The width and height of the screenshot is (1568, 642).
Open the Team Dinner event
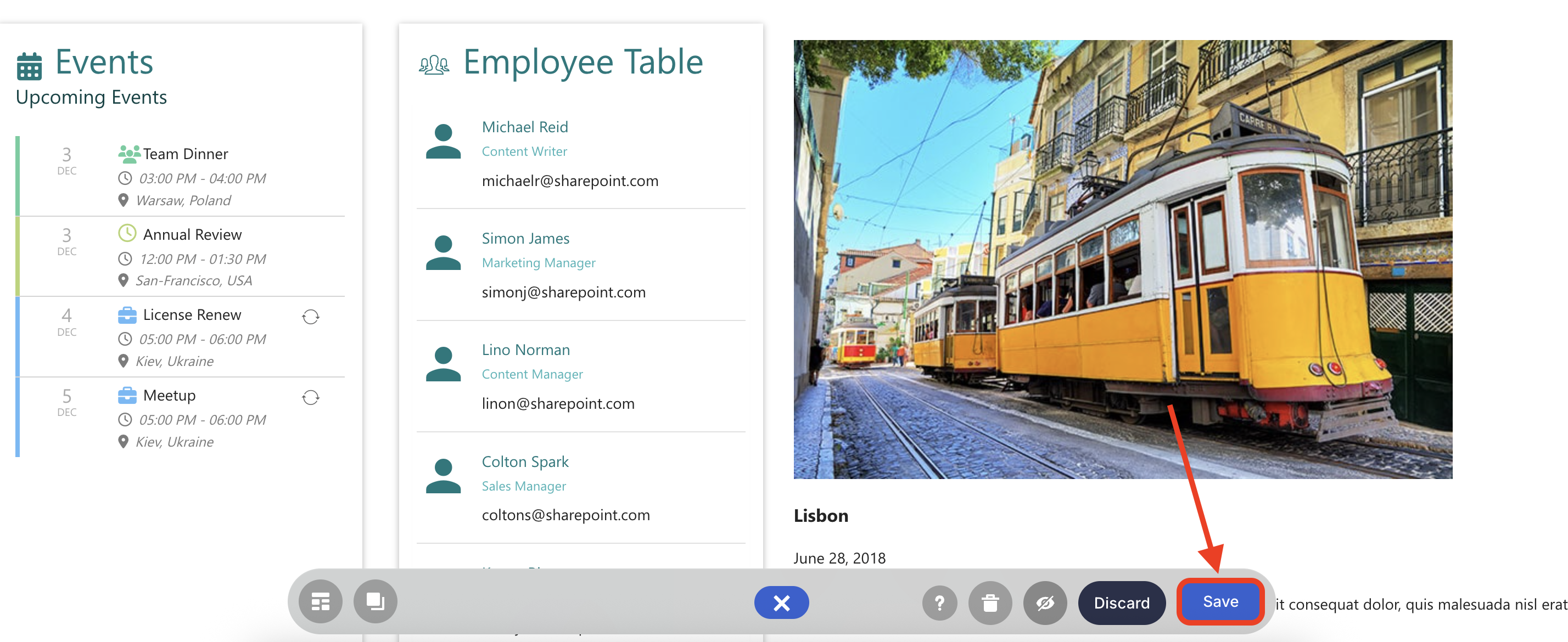pyautogui.click(x=185, y=154)
